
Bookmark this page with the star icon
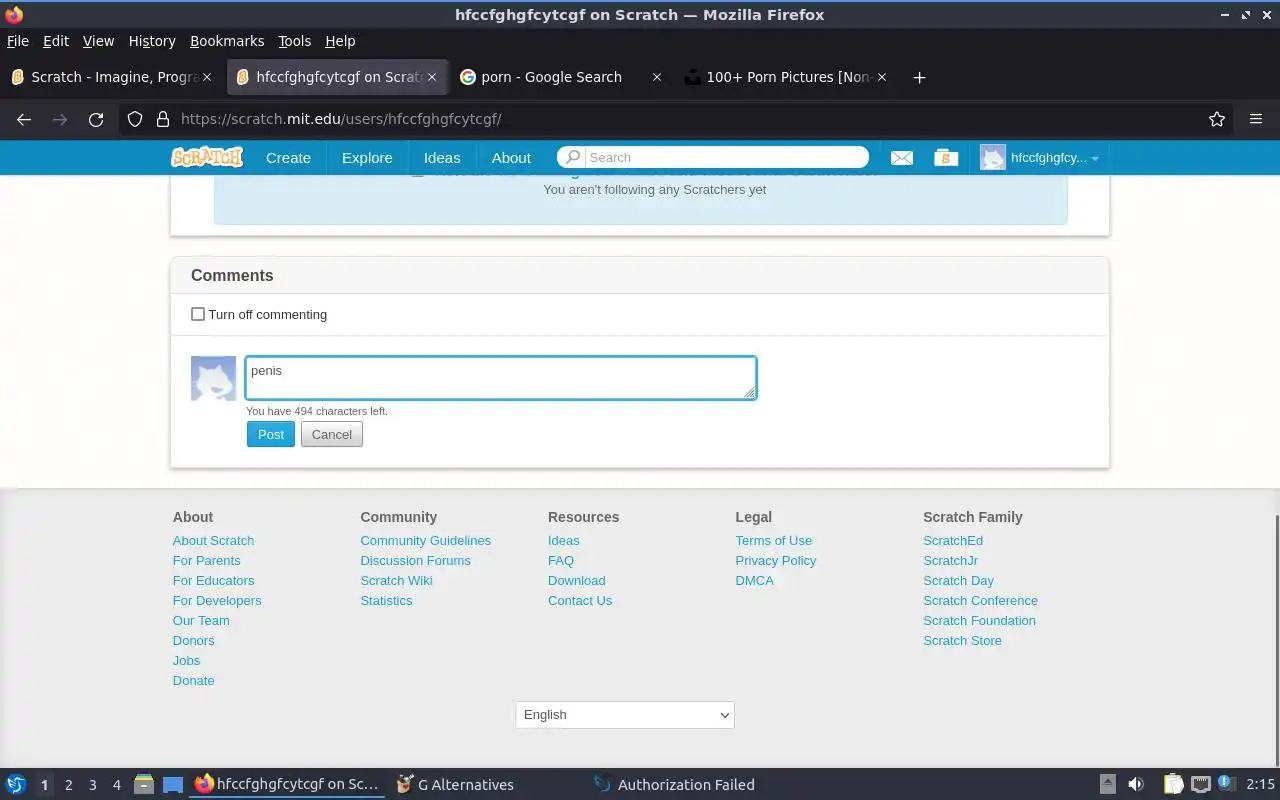[x=1217, y=119]
